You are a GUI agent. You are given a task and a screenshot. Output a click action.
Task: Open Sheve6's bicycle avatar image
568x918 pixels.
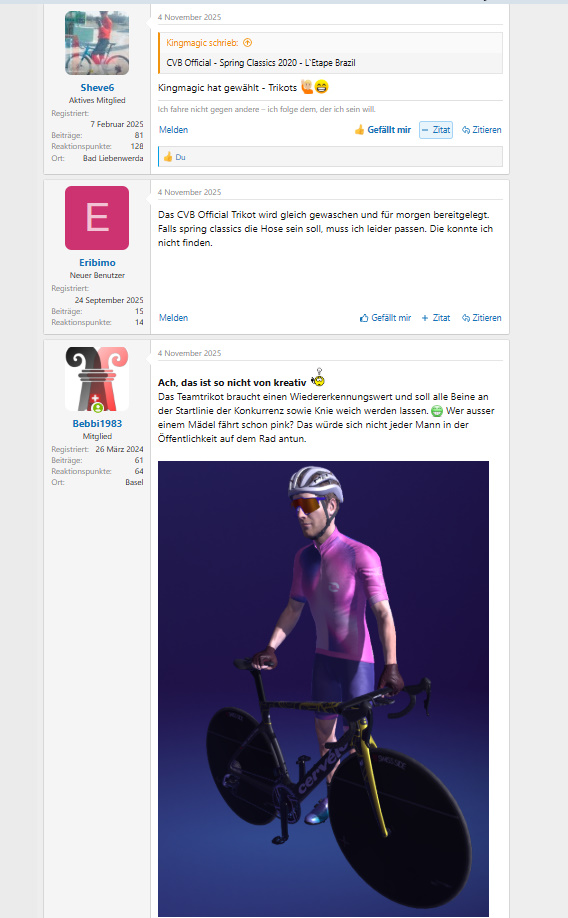coord(97,43)
